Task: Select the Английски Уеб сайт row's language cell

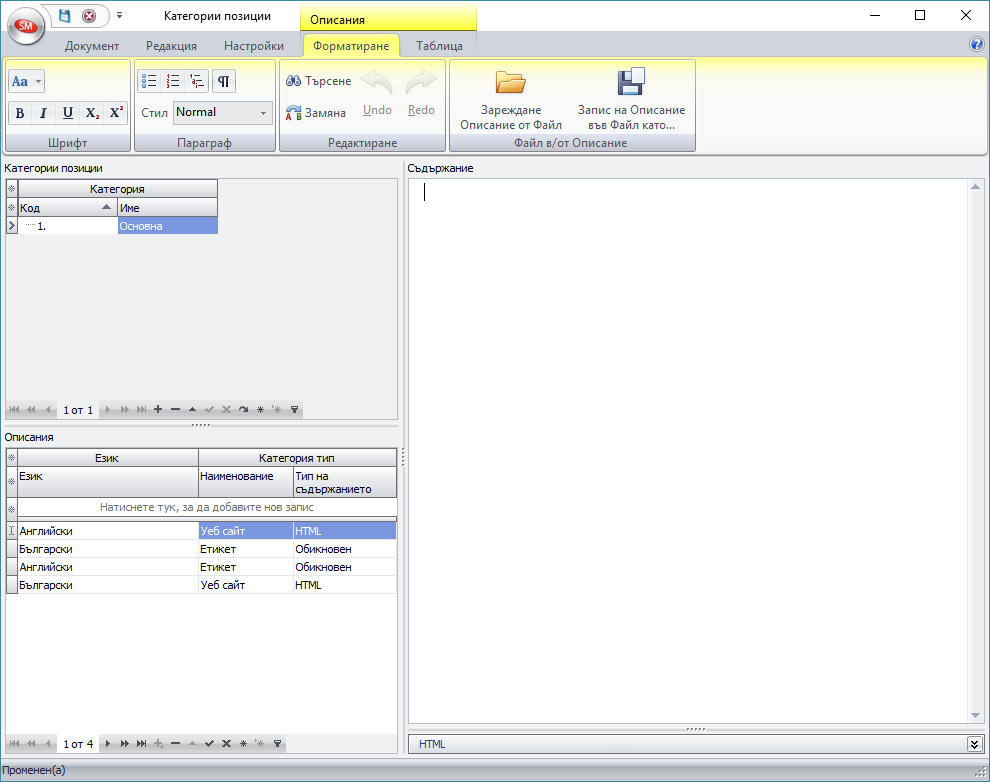Action: tap(108, 531)
